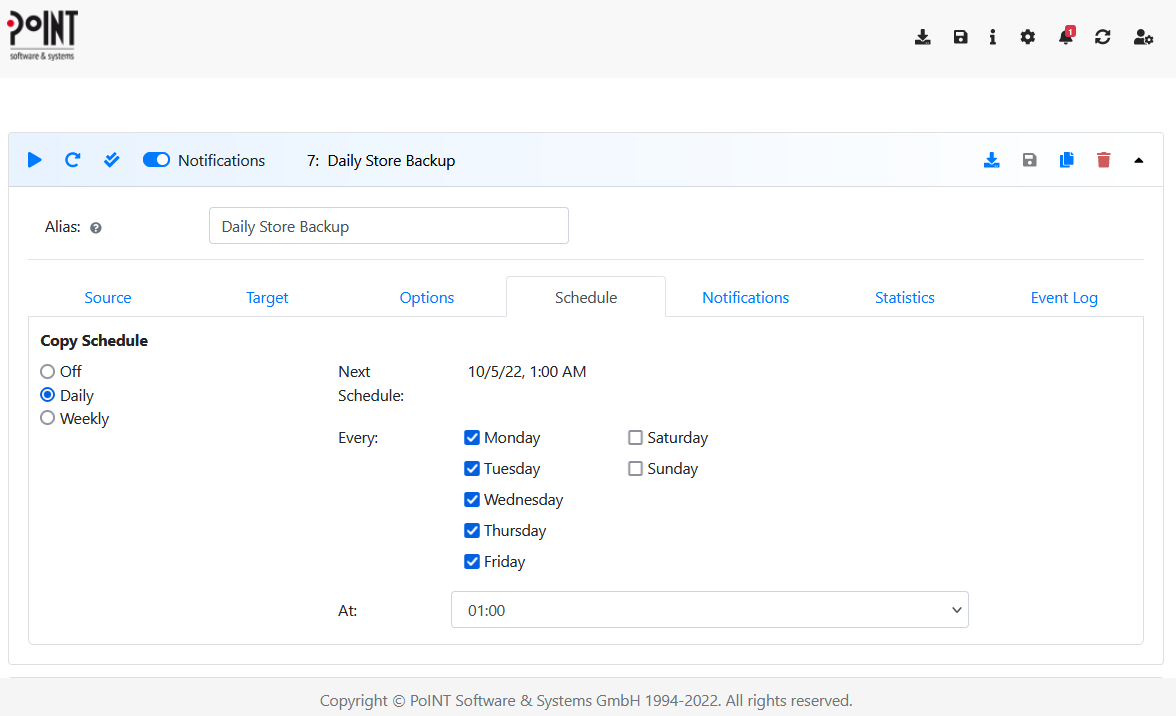The width and height of the screenshot is (1176, 716).
Task: Click inside the Alias text field
Action: tap(388, 226)
